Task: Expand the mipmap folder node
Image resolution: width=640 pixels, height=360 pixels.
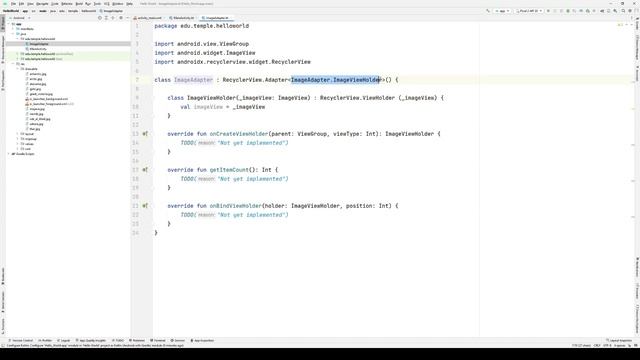Action: (x=18, y=139)
